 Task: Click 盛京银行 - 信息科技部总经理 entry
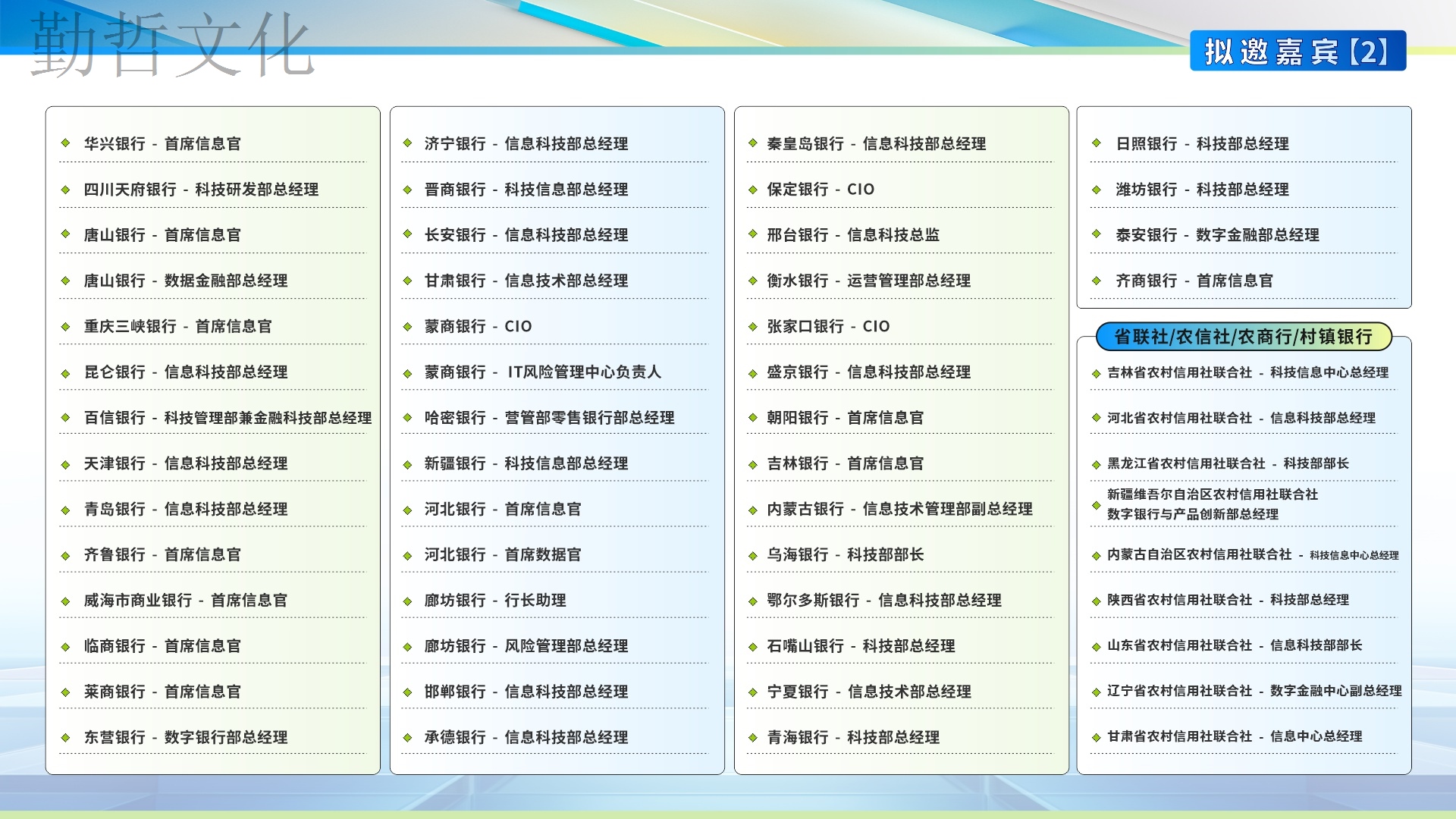coord(869,372)
